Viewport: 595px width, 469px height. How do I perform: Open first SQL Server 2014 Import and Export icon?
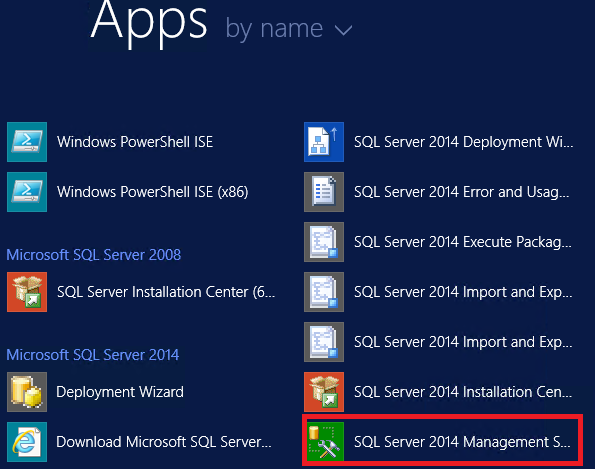[x=324, y=292]
